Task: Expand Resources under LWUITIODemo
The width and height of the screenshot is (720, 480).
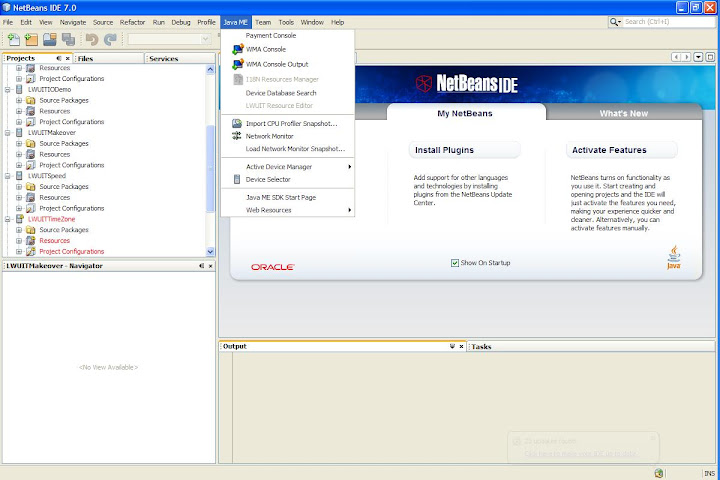Action: (x=19, y=111)
